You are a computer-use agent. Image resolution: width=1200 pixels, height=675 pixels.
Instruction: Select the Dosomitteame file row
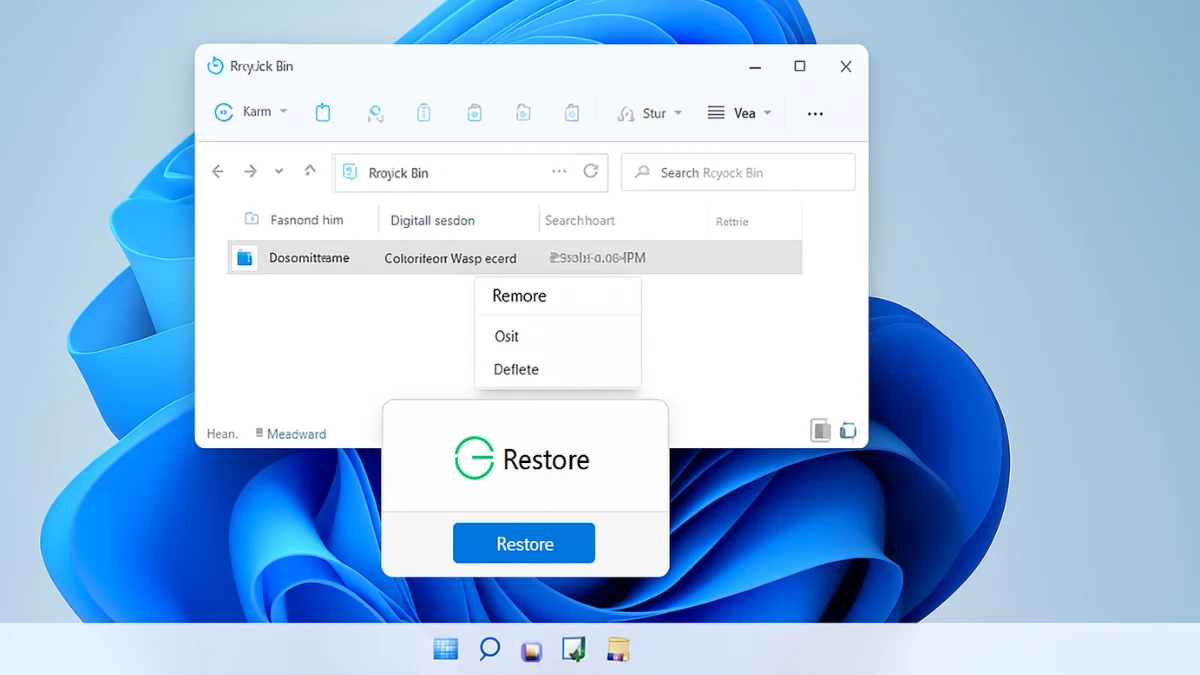pos(515,257)
